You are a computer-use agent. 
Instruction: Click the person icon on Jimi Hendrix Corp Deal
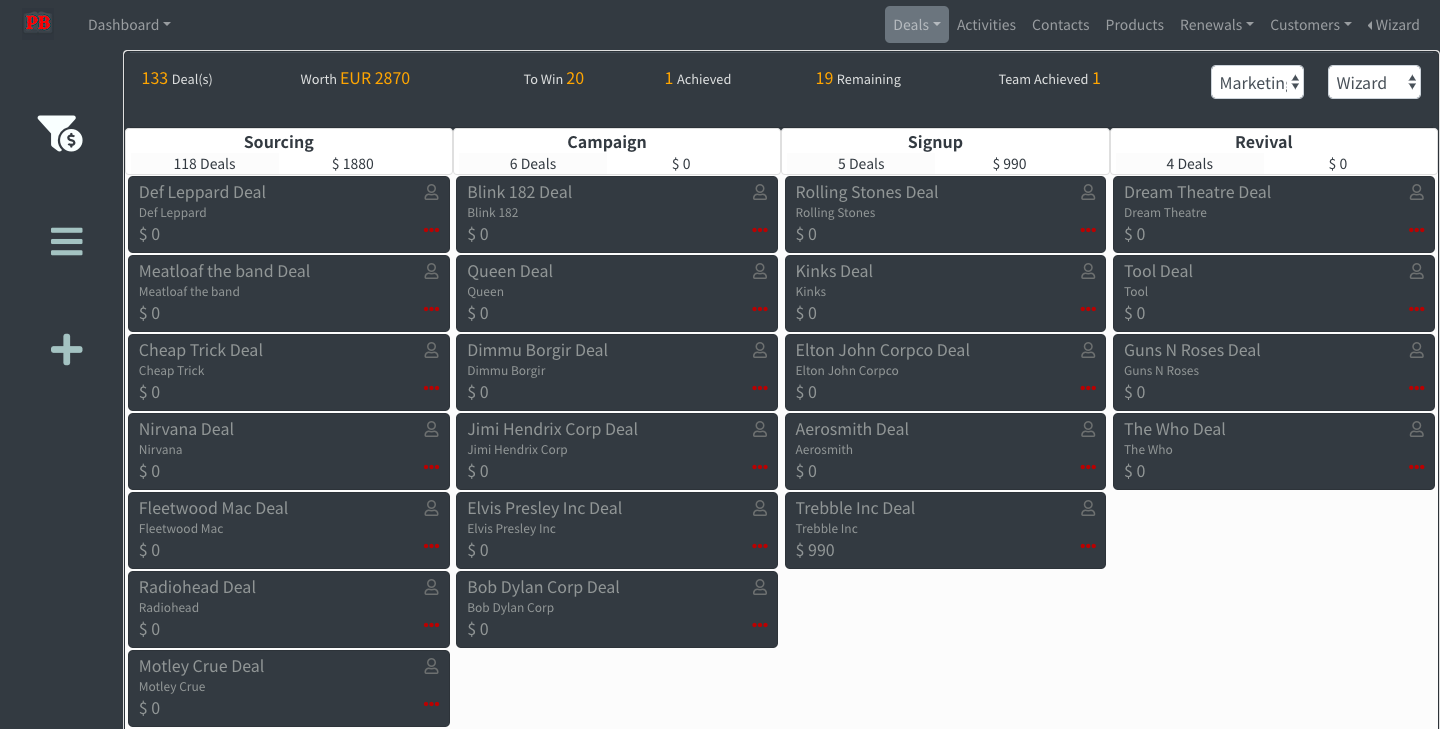click(760, 429)
